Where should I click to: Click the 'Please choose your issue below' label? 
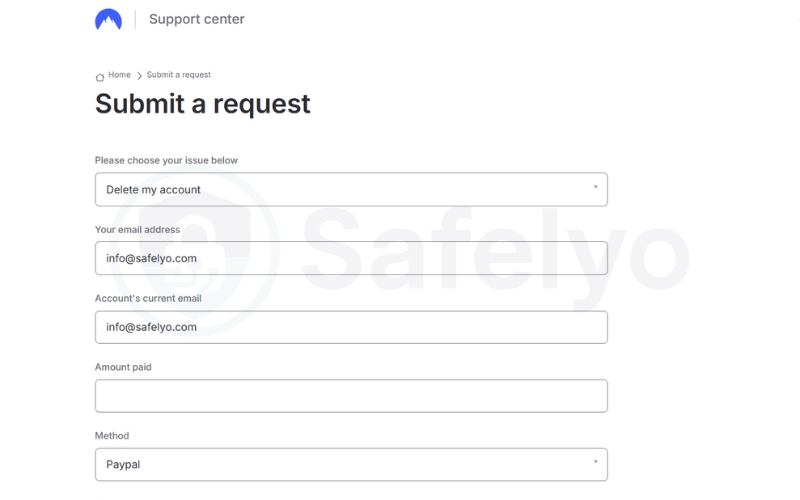tap(166, 160)
